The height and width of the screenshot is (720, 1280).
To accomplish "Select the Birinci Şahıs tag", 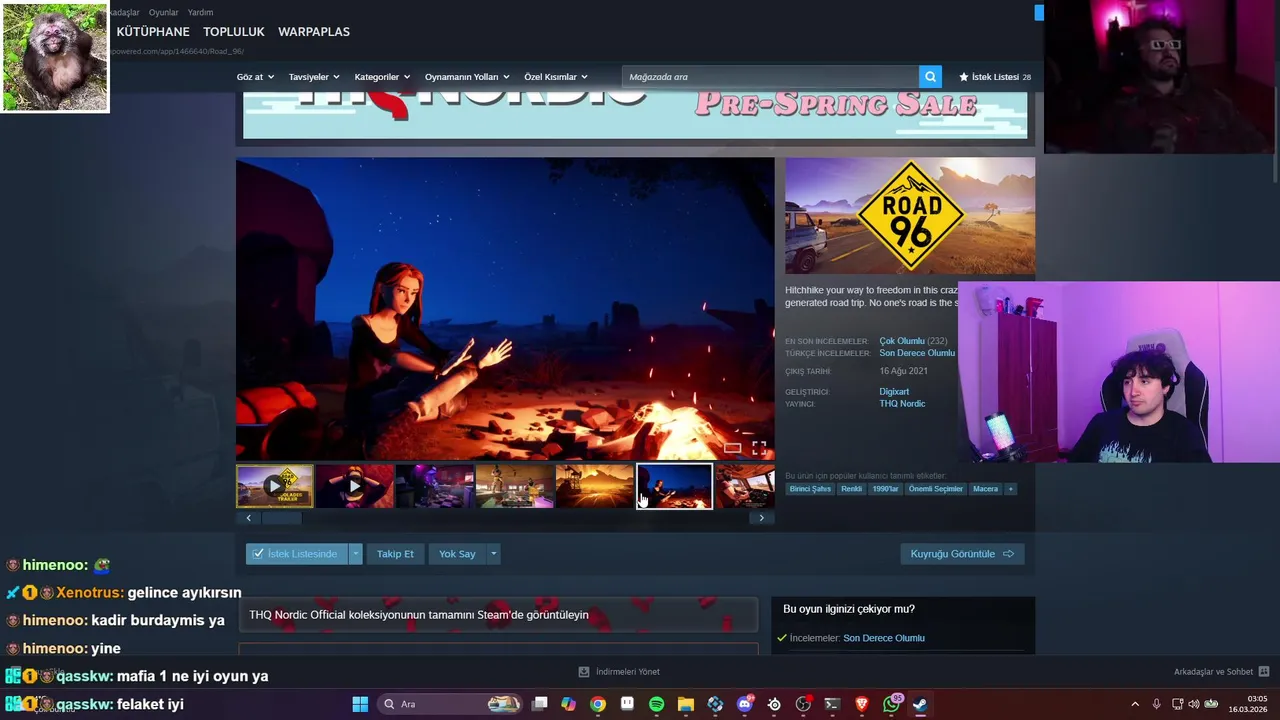I will click(x=810, y=489).
